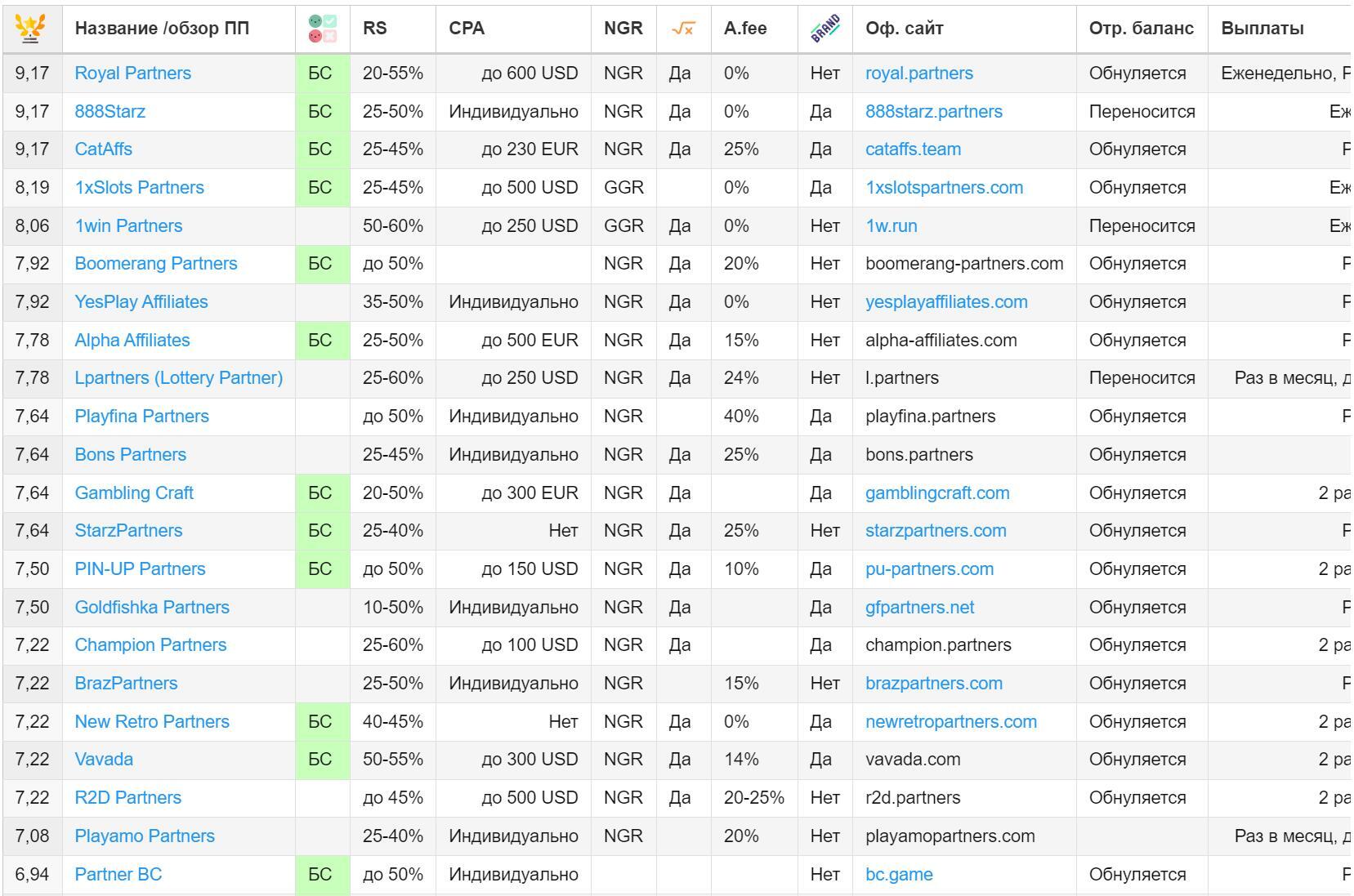
Task: Click the square-root formula column icon
Action: (x=683, y=29)
